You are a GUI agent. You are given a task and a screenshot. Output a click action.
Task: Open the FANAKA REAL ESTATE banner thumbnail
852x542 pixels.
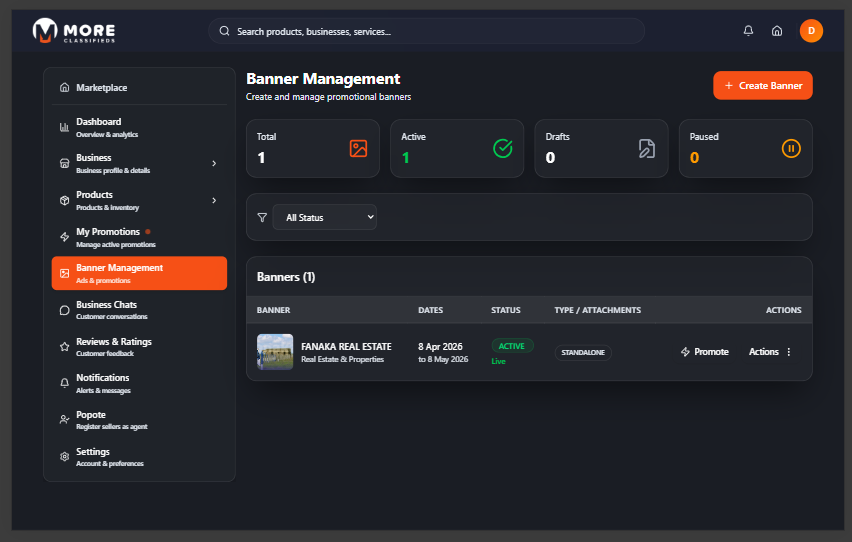click(x=275, y=352)
